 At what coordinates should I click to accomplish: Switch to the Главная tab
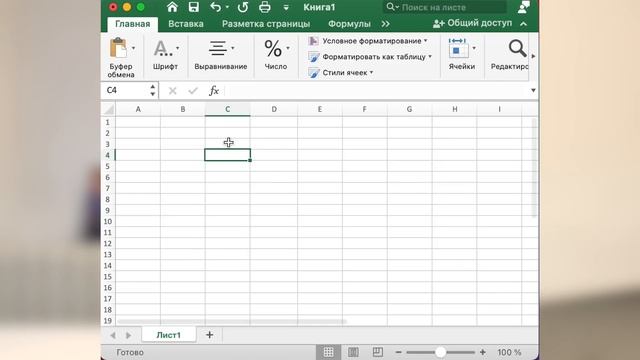[x=133, y=24]
